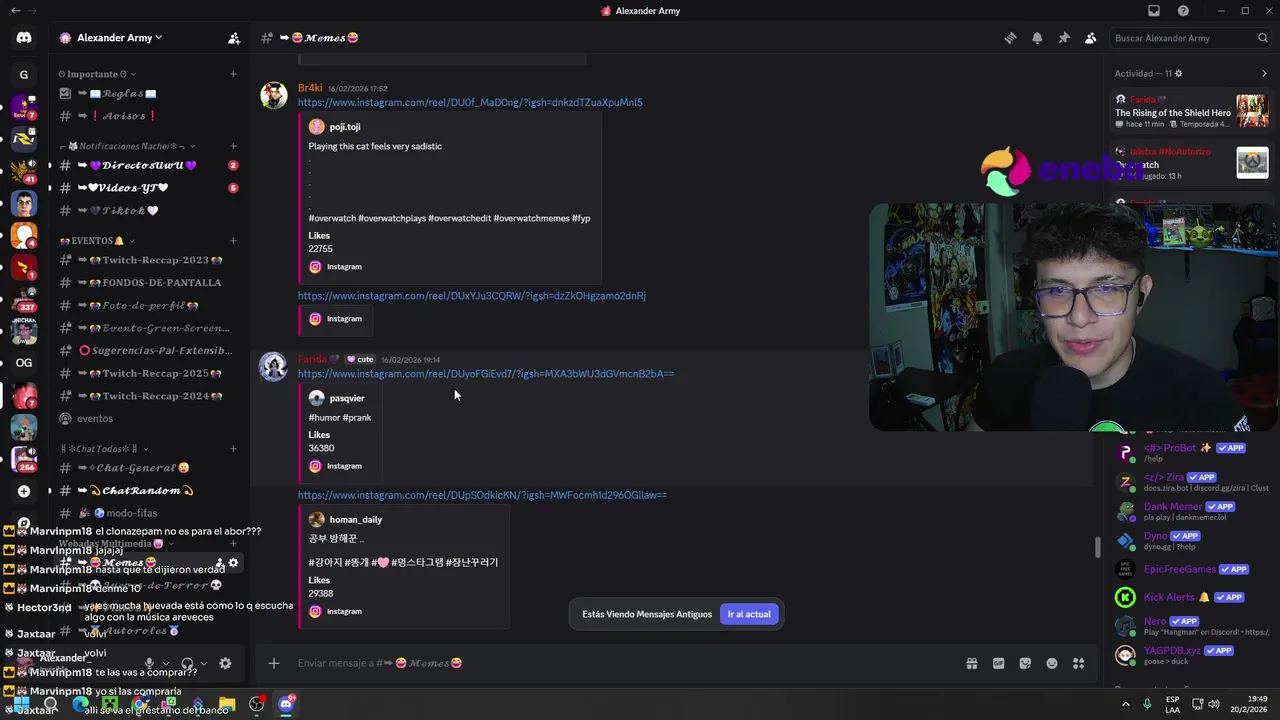Open the threads icon in channel header
Viewport: 1280px width, 720px height.
[x=1010, y=38]
